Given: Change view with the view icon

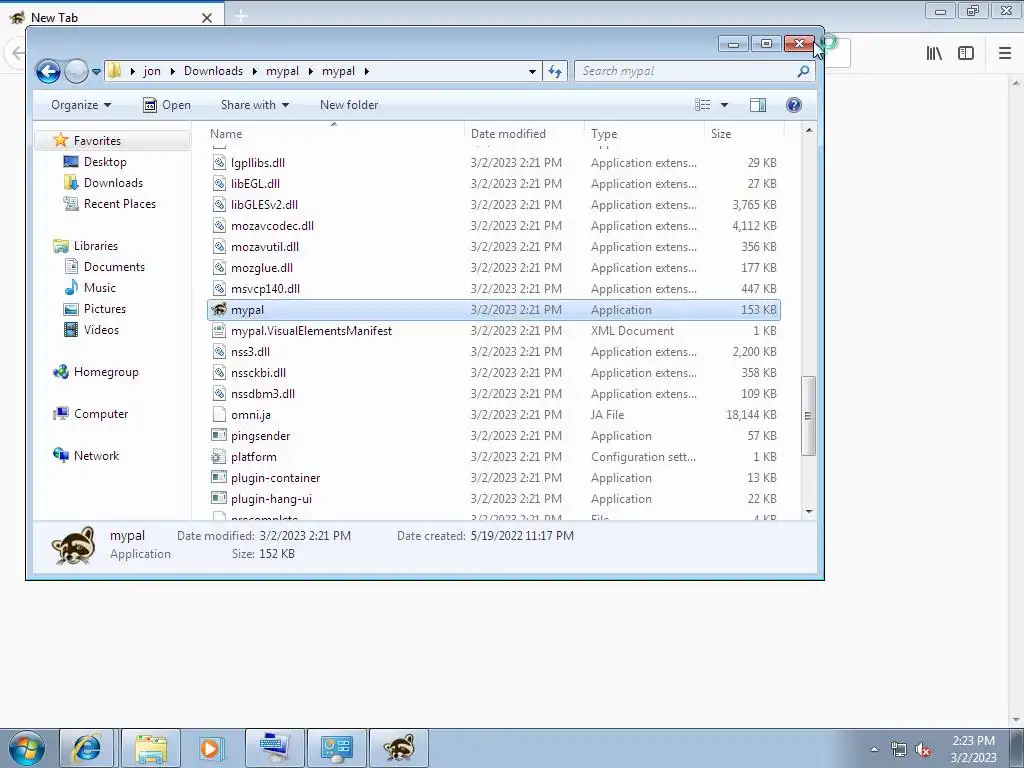Looking at the screenshot, I should [703, 105].
